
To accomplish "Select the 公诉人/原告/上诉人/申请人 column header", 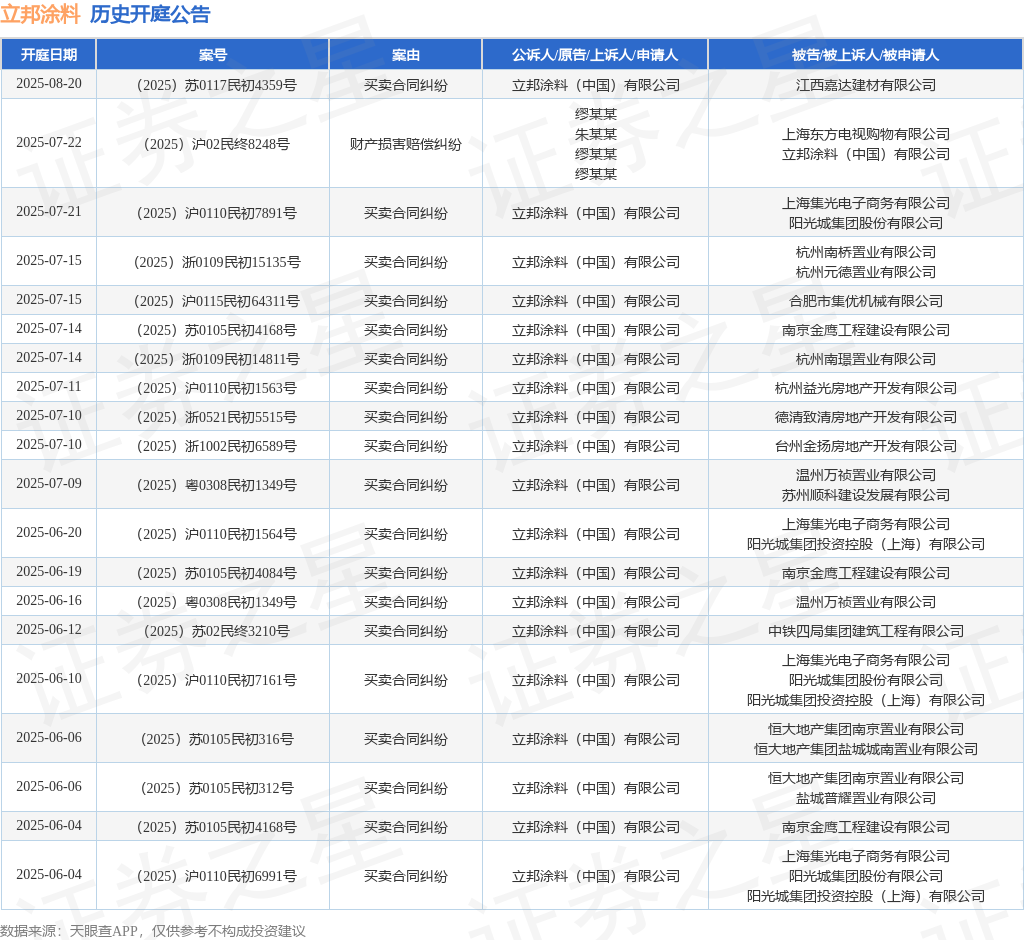I will click(595, 55).
